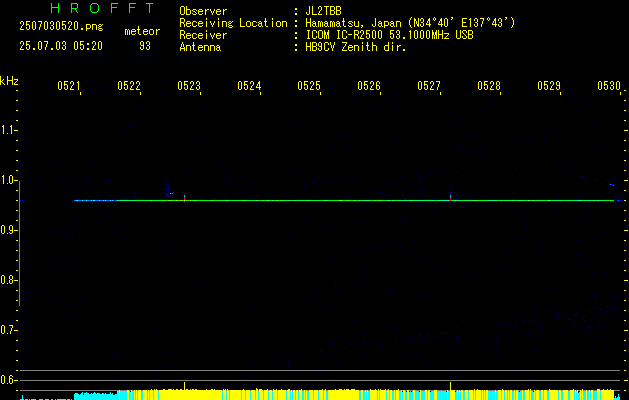
Task: Click the callsign JL2TBB
Action: point(323,11)
